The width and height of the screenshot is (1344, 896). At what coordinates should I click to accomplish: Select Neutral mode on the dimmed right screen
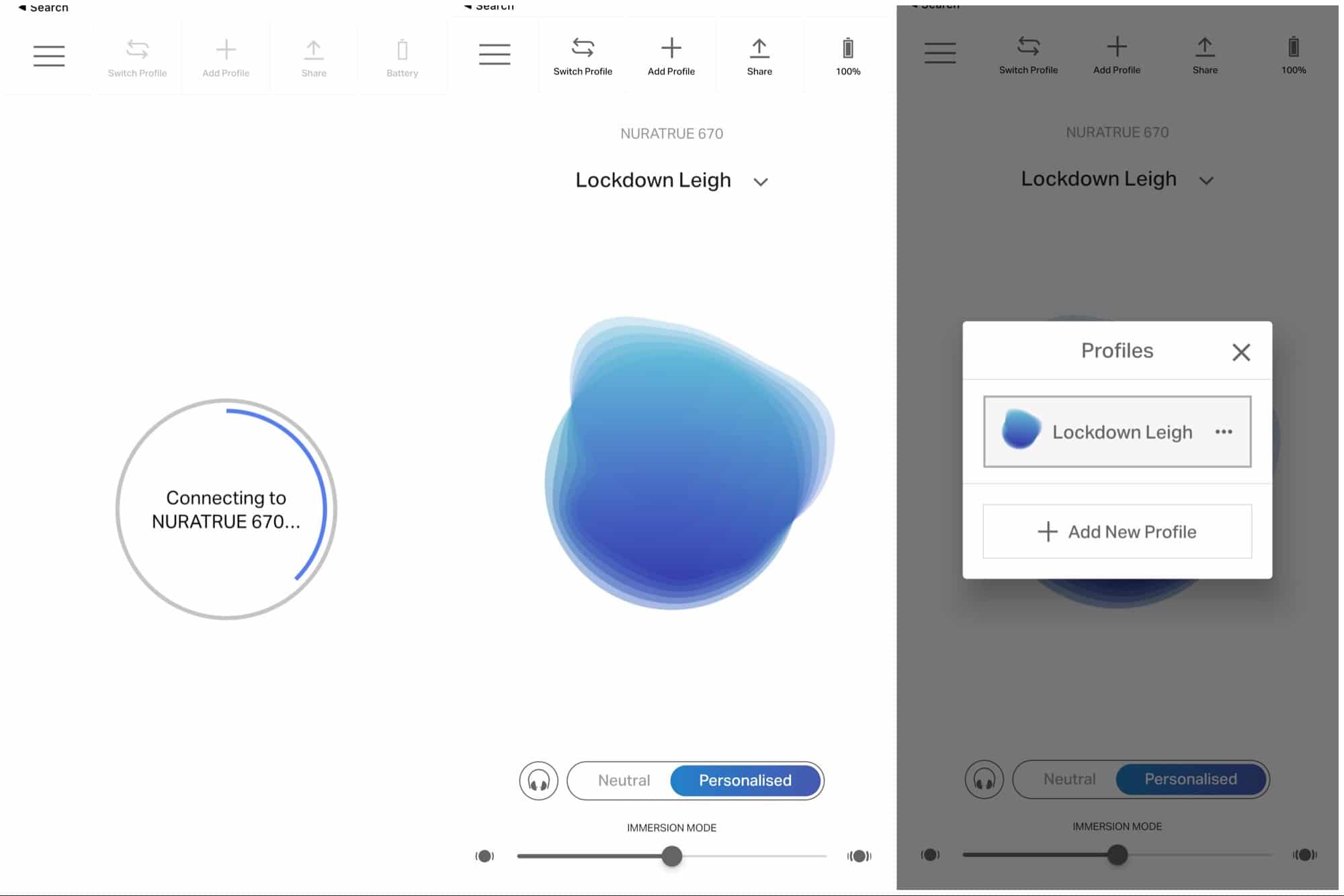[x=1069, y=779]
